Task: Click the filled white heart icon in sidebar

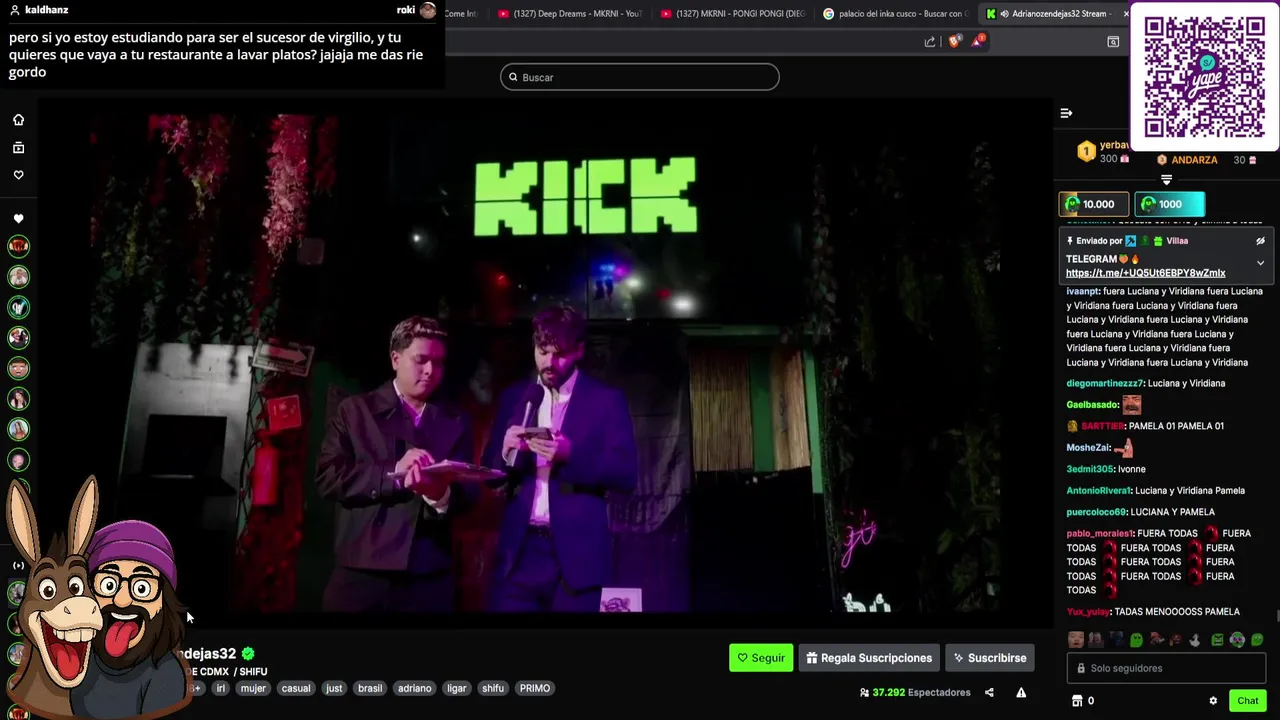Action: pos(18,218)
